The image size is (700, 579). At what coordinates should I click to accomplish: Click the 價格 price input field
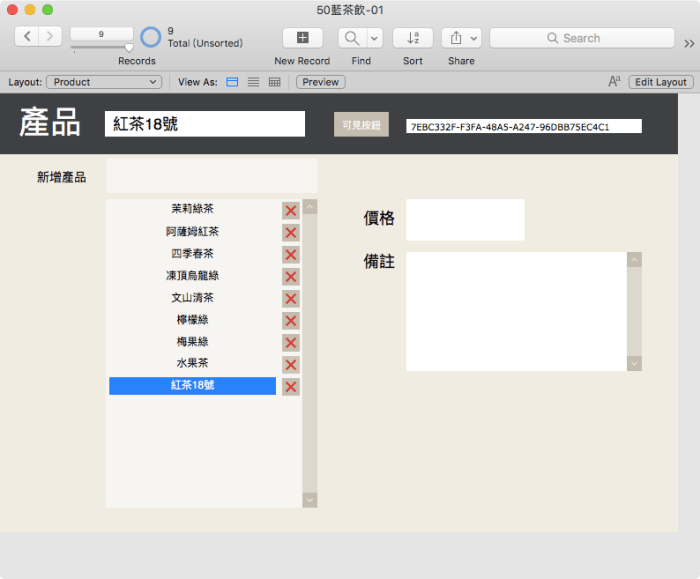click(x=465, y=220)
